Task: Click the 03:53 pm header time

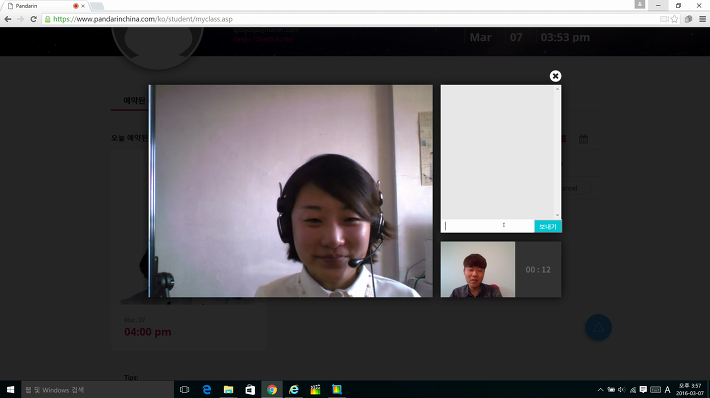Action: point(565,37)
